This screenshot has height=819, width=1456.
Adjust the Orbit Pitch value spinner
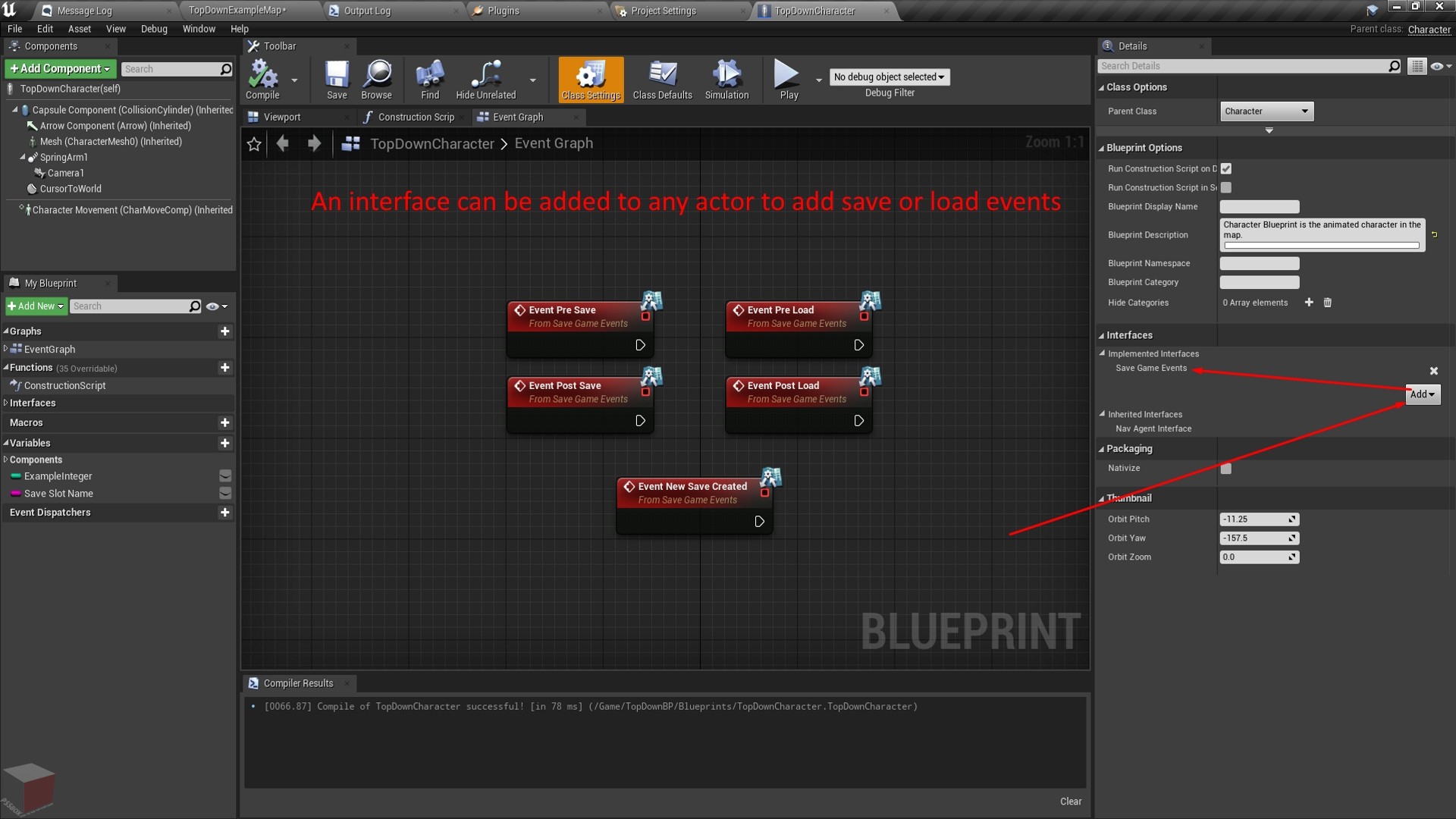coord(1259,519)
